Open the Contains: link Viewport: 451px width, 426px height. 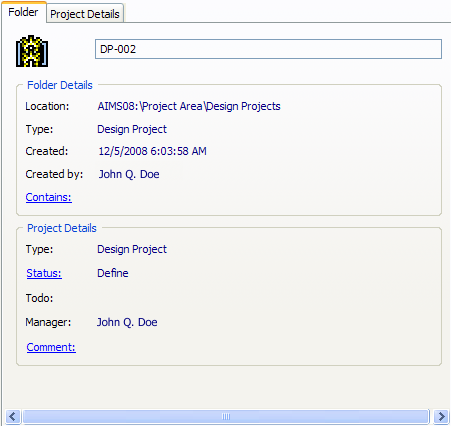[x=49, y=197]
